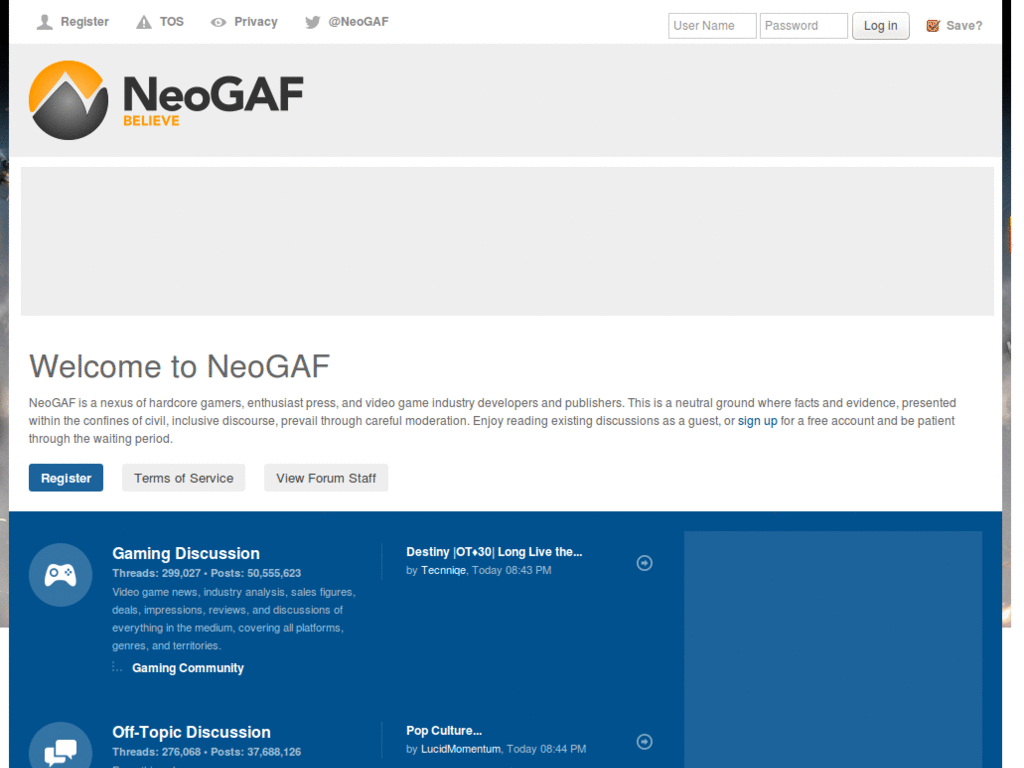Screen dimensions: 1024x768
Task: Open Off-Topic Discussion forum title
Action: click(191, 732)
